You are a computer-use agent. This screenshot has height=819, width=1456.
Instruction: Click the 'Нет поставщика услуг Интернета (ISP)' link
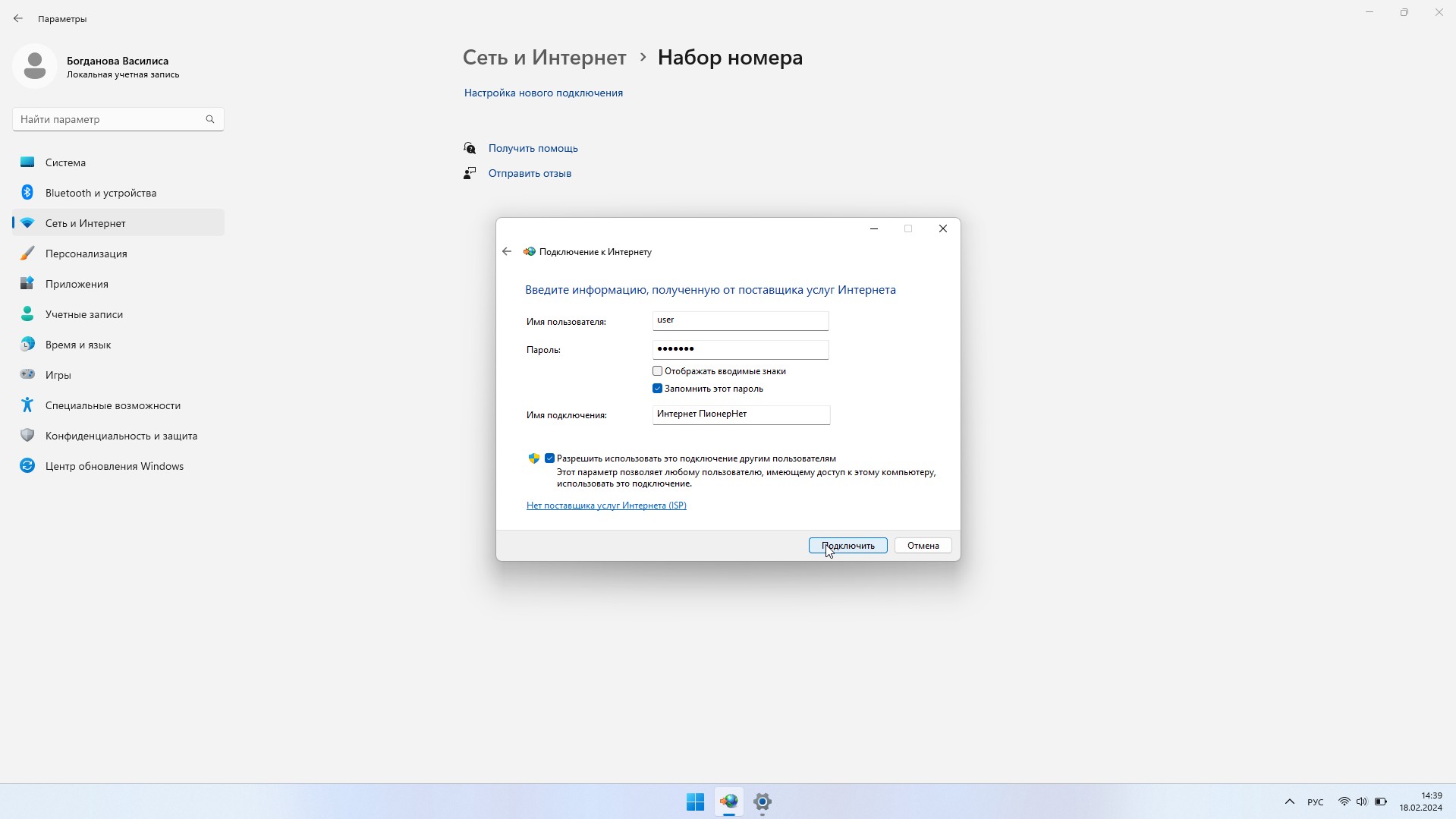(606, 506)
